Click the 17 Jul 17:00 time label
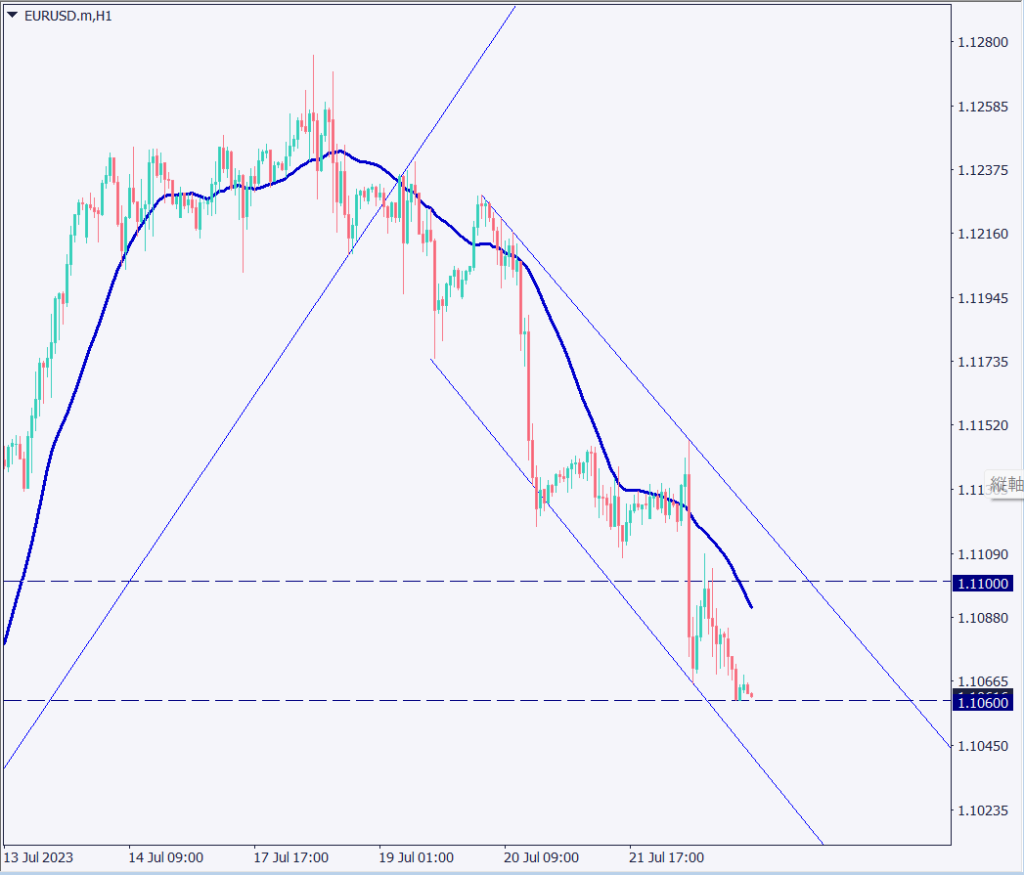The image size is (1024, 875). point(291,858)
